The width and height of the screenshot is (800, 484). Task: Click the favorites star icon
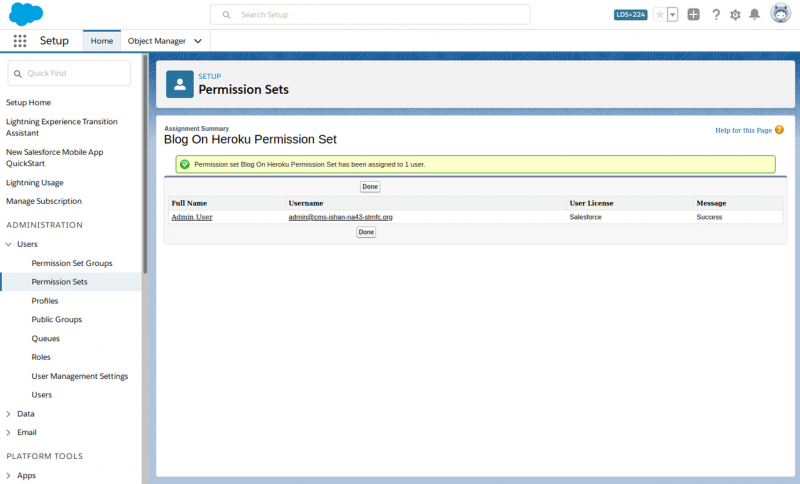(x=660, y=15)
